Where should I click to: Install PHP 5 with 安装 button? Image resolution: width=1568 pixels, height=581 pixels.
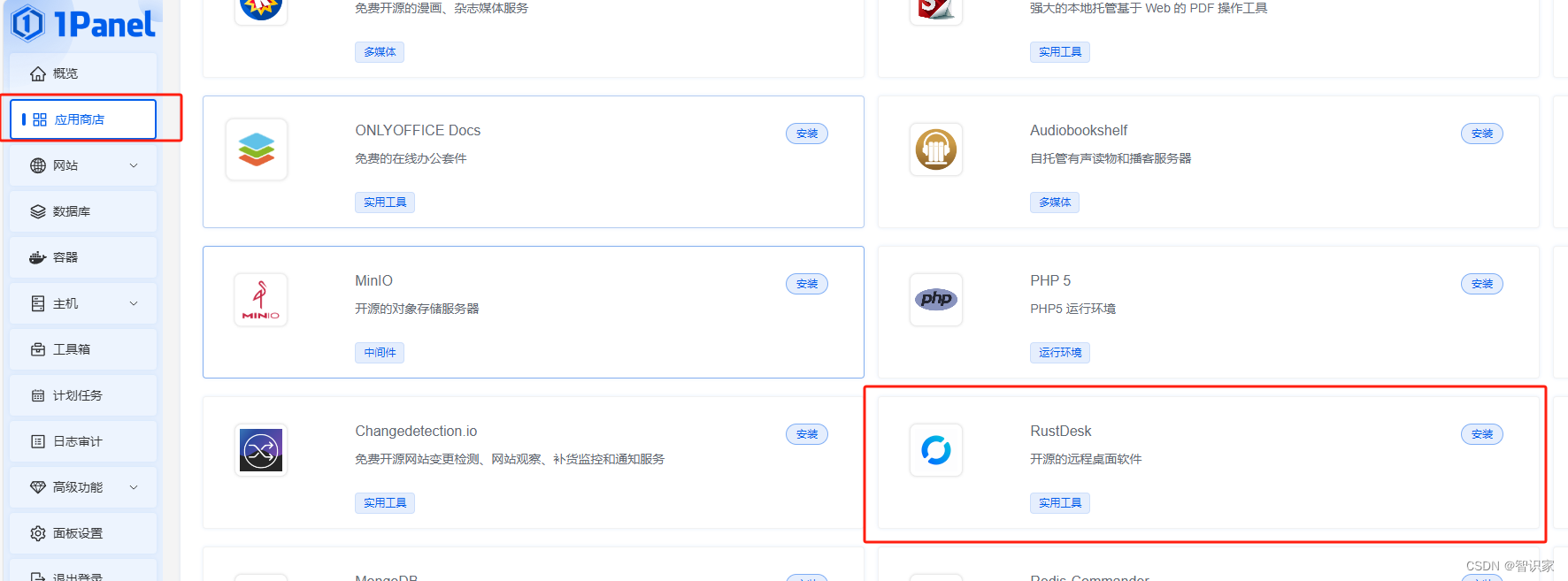1482,284
